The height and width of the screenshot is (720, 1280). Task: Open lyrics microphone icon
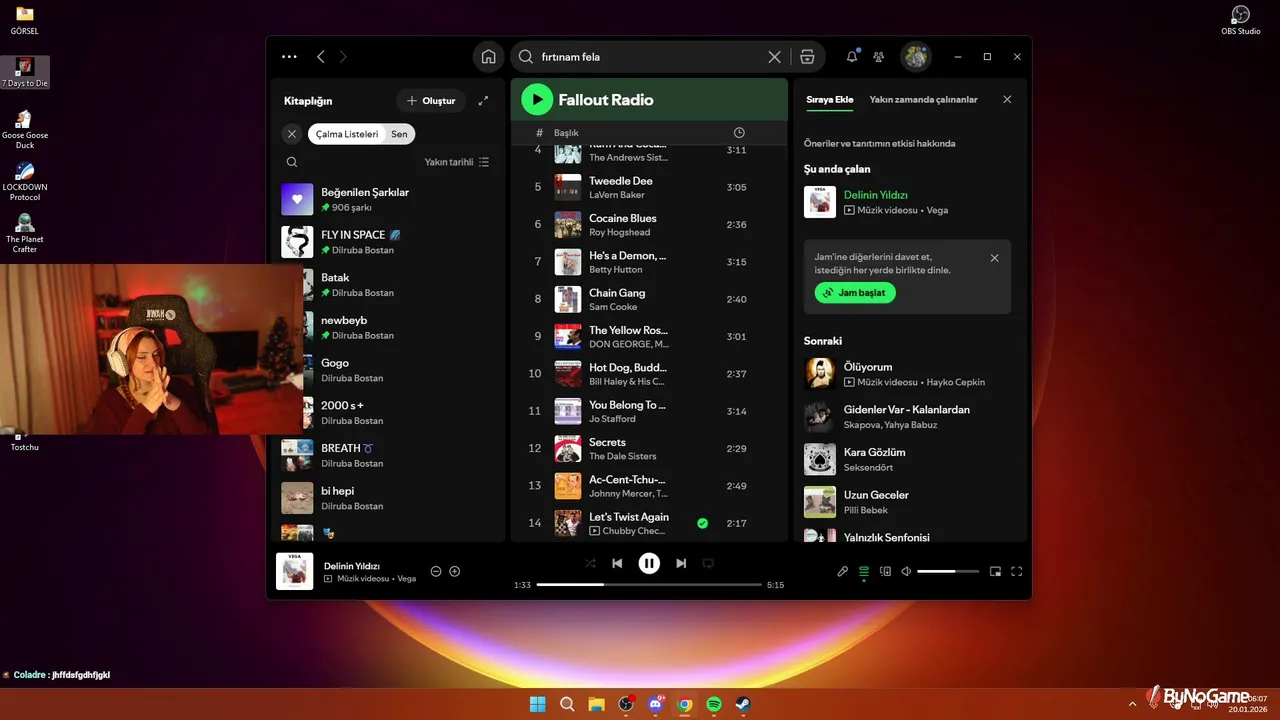click(842, 571)
